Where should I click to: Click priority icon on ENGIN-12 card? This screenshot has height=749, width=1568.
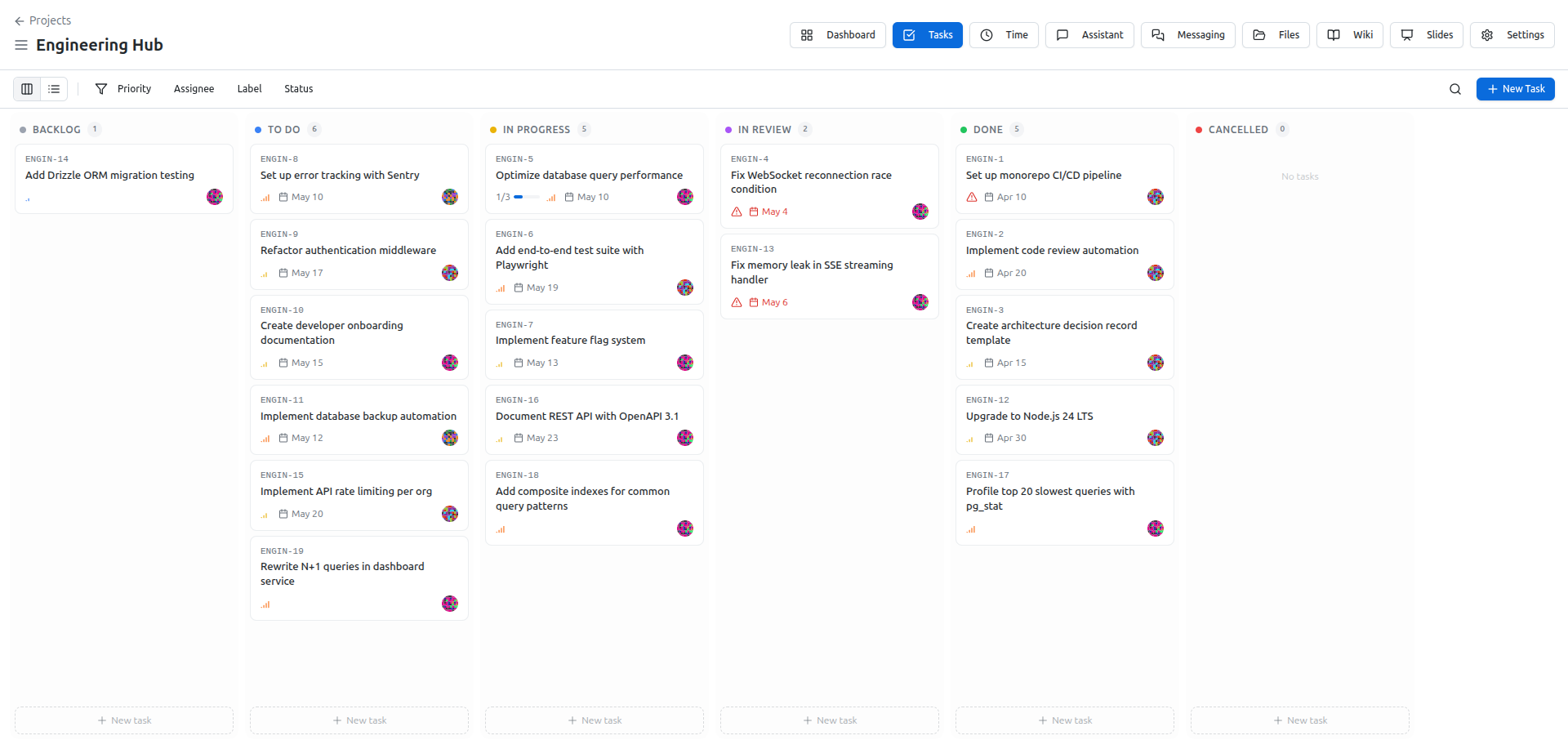pos(971,439)
